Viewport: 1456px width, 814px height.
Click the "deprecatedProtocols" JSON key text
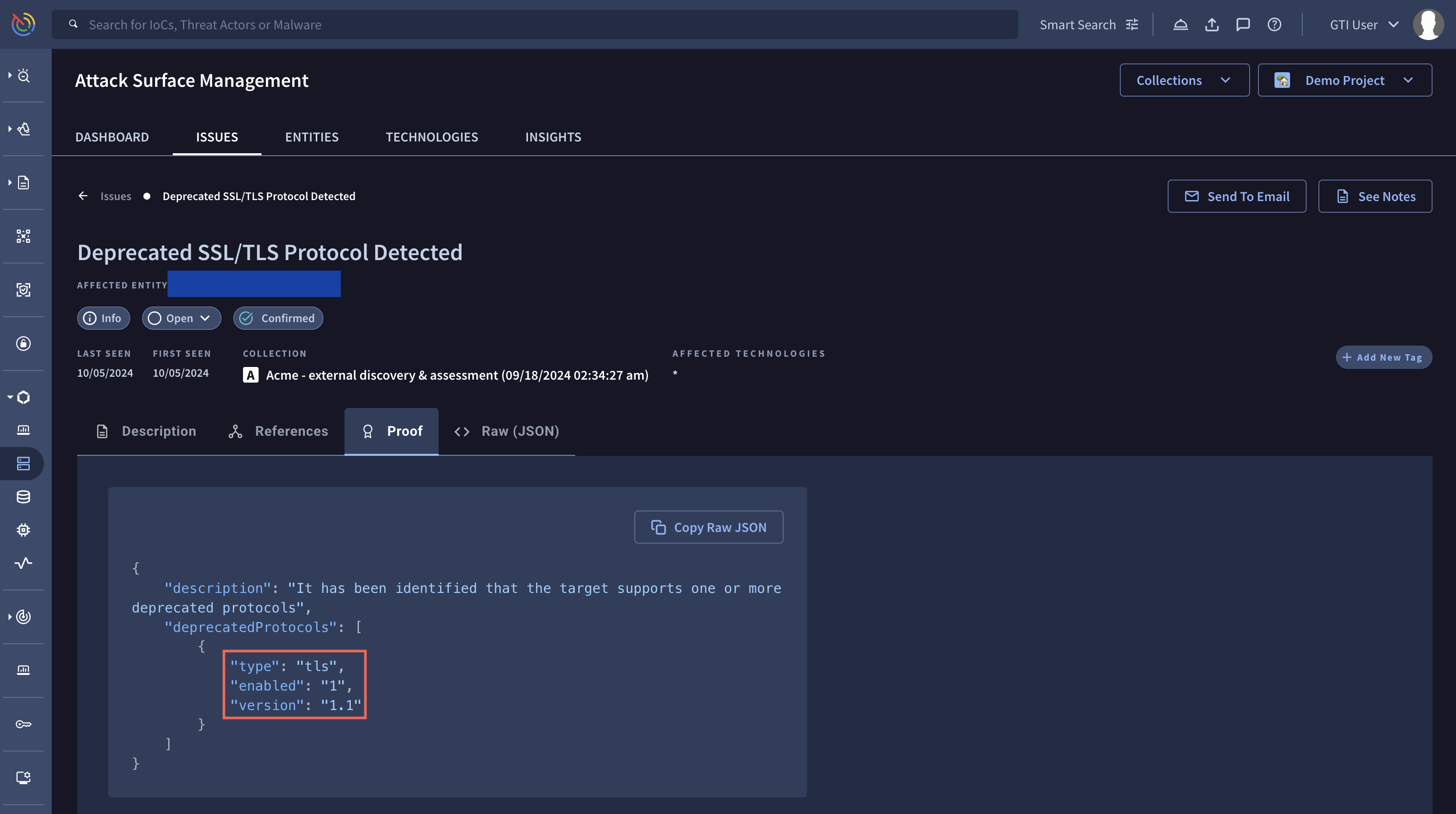(x=251, y=627)
